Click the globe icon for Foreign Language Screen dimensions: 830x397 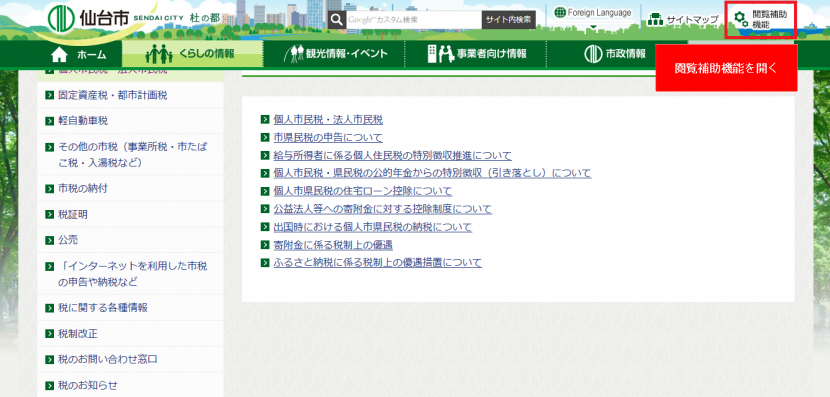pos(560,13)
